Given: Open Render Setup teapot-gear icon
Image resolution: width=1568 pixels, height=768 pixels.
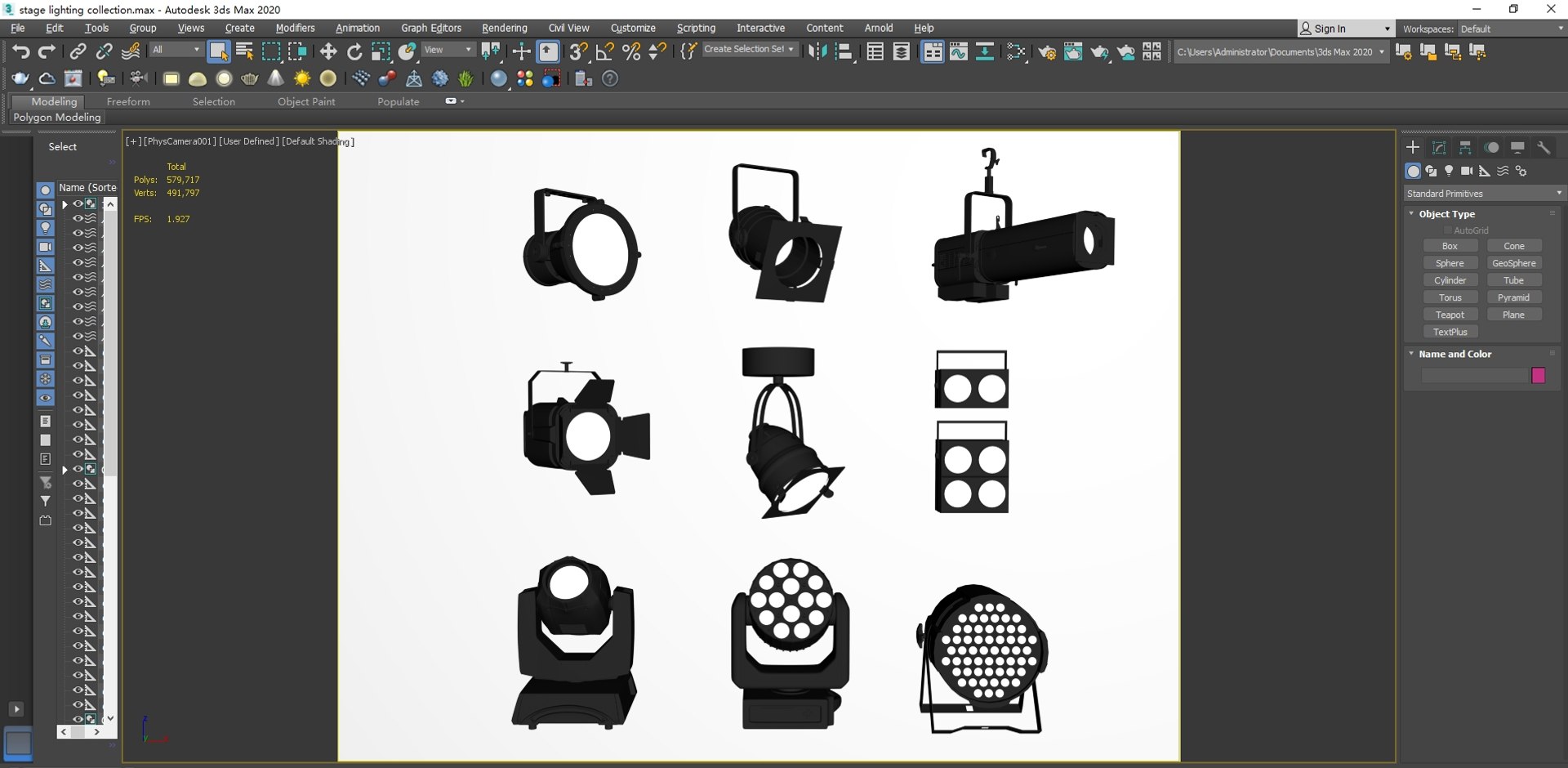Looking at the screenshot, I should pos(1047,51).
